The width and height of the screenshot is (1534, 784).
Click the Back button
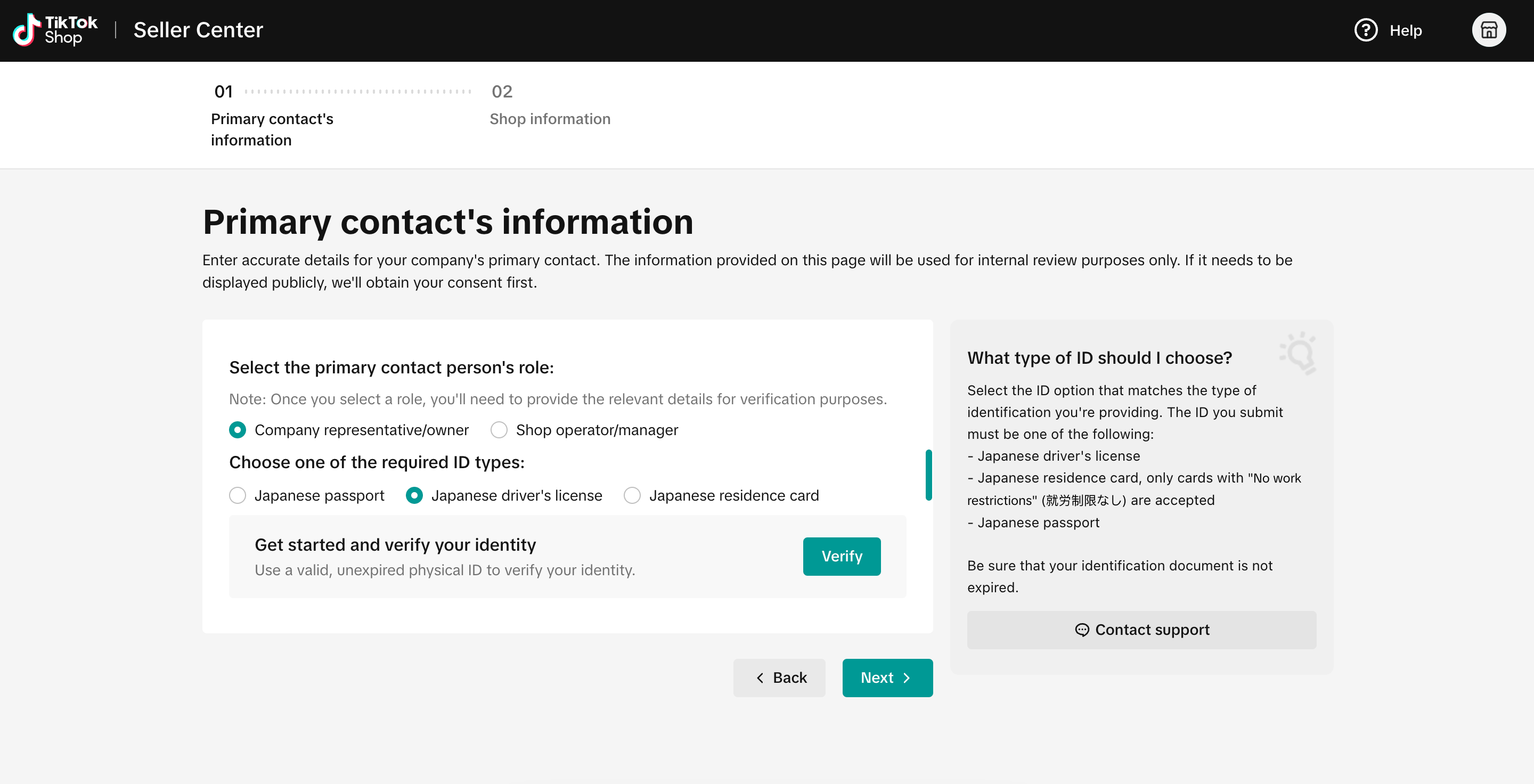(x=779, y=678)
